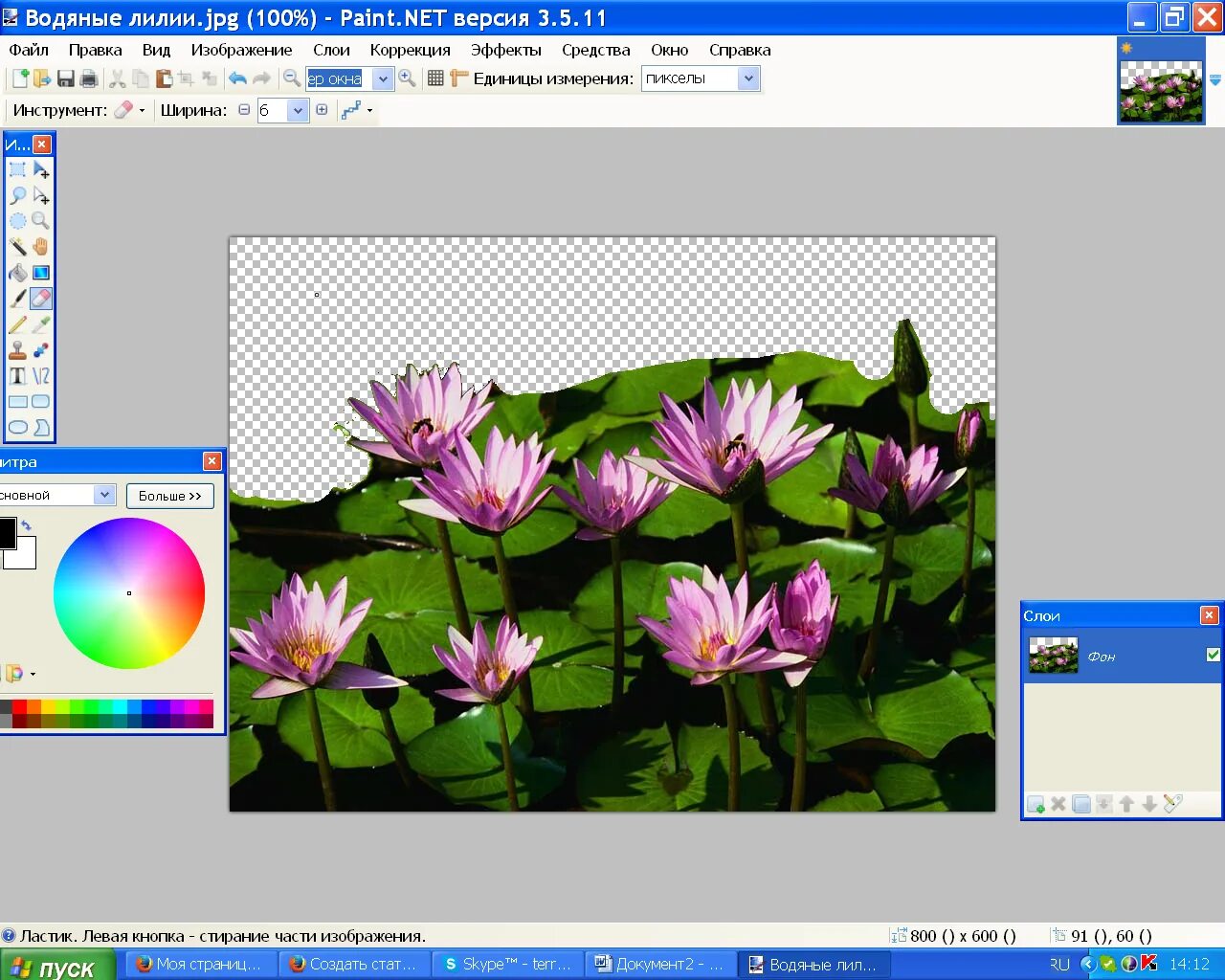Switch to Документ2 taskbar button
The image size is (1225, 980).
pyautogui.click(x=660, y=964)
